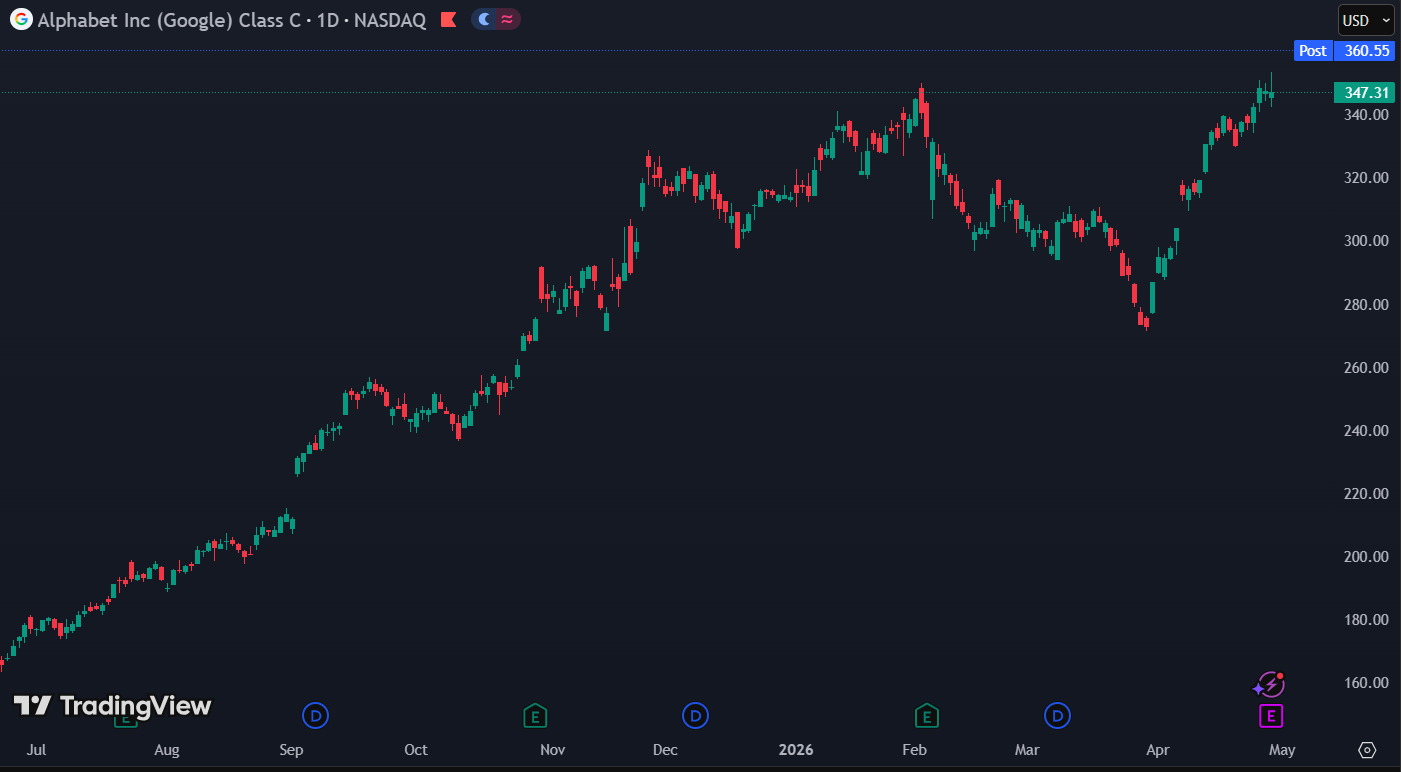Click the 320.00 price axis label
The height and width of the screenshot is (772, 1401).
coord(1366,178)
